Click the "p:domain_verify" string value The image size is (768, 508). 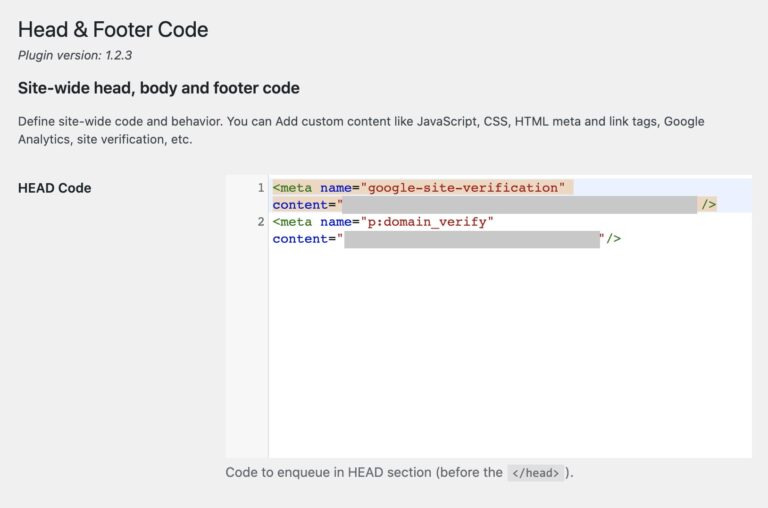click(428, 222)
